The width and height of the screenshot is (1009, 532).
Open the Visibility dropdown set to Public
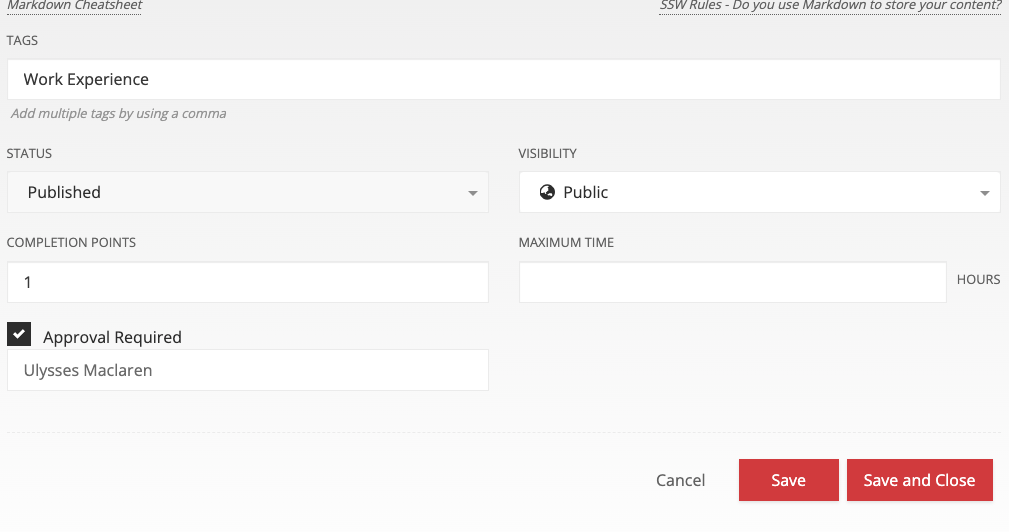[759, 192]
